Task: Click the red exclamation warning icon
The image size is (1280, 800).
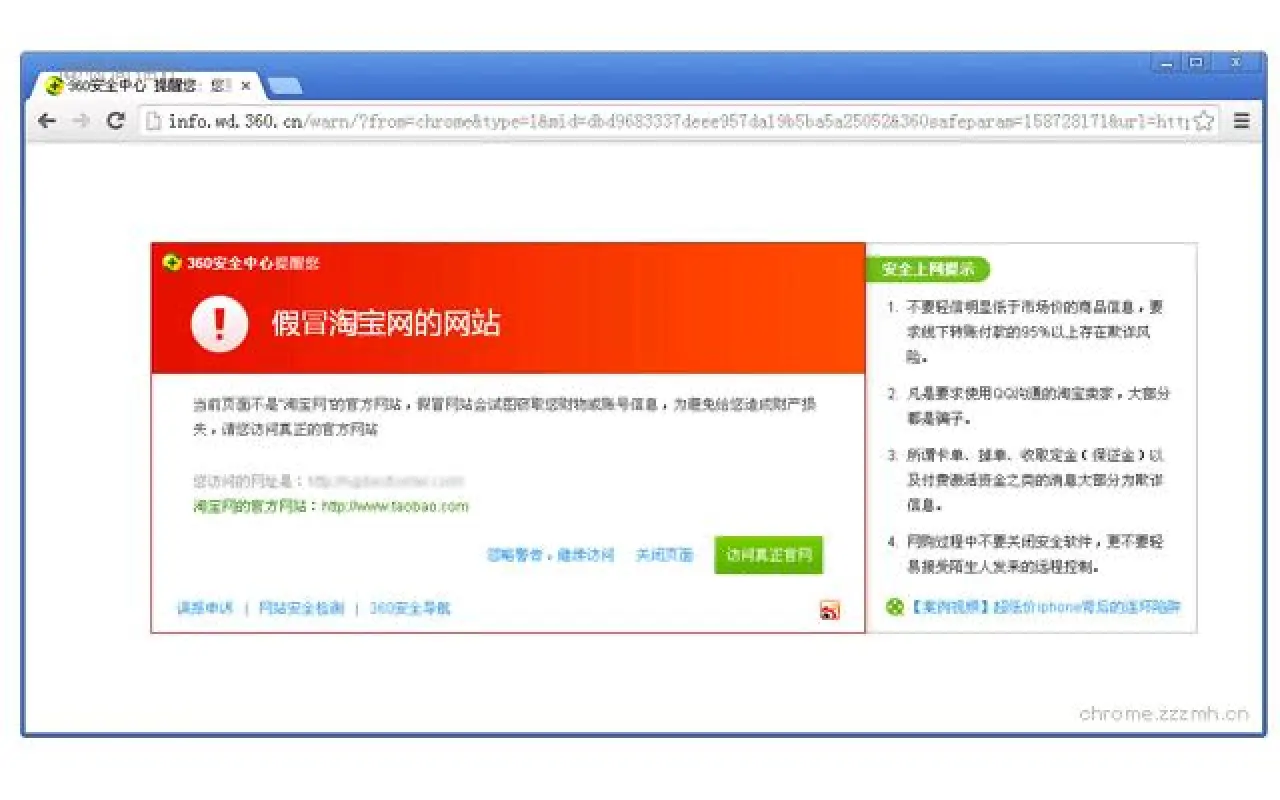Action: point(222,323)
